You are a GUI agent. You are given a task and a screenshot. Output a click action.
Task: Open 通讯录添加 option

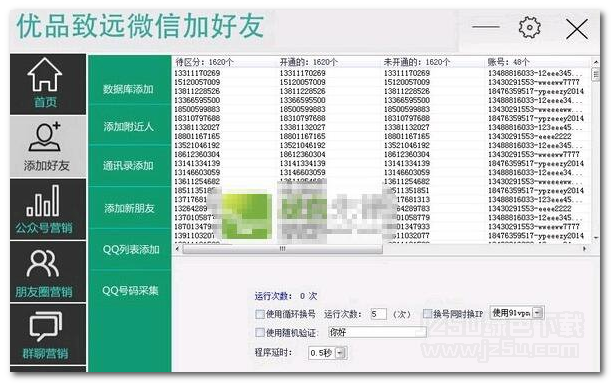coord(128,166)
